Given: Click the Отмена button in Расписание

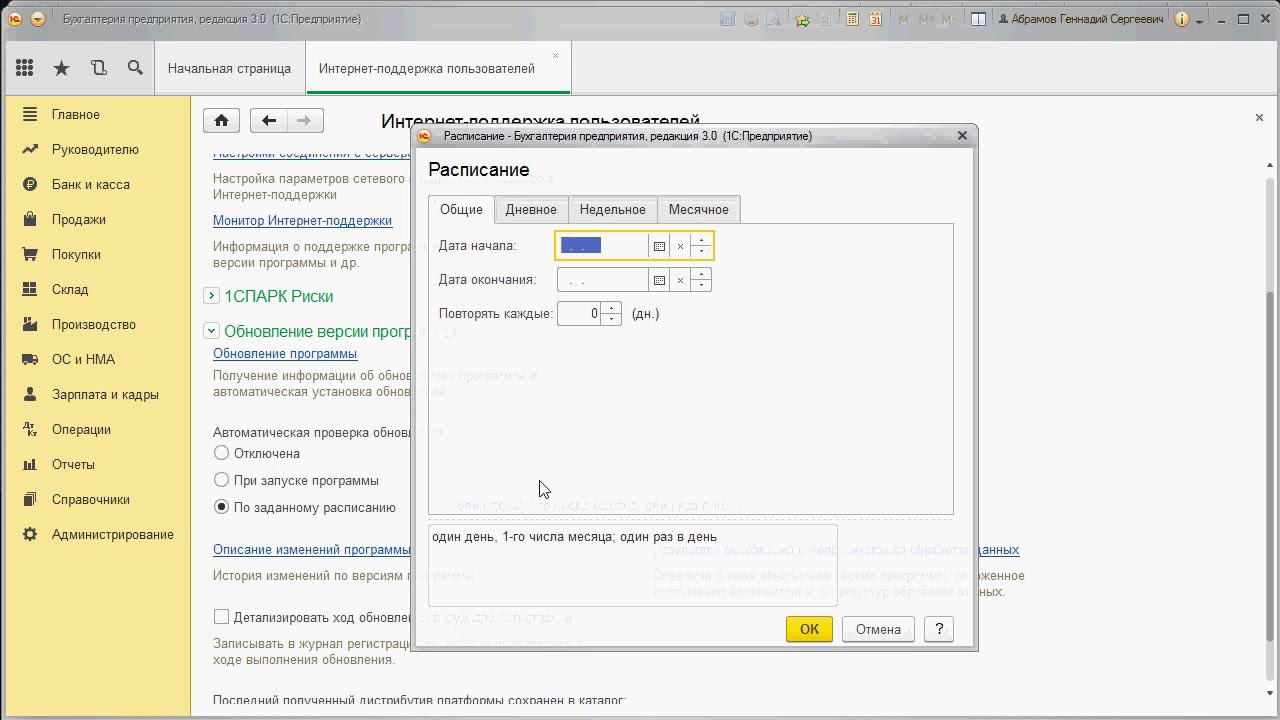Looking at the screenshot, I should pos(878,629).
